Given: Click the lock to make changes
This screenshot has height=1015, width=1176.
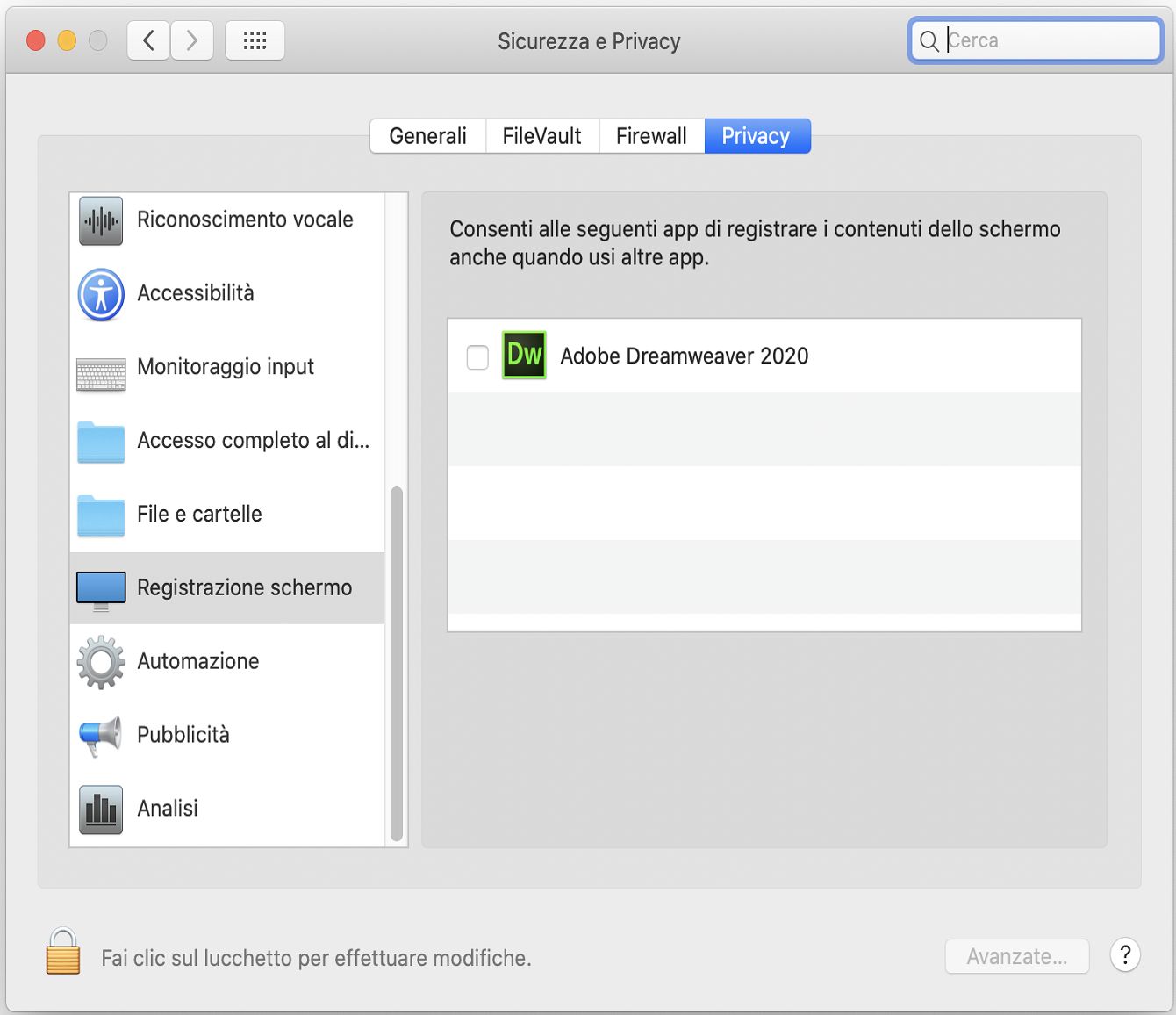Looking at the screenshot, I should coord(61,956).
